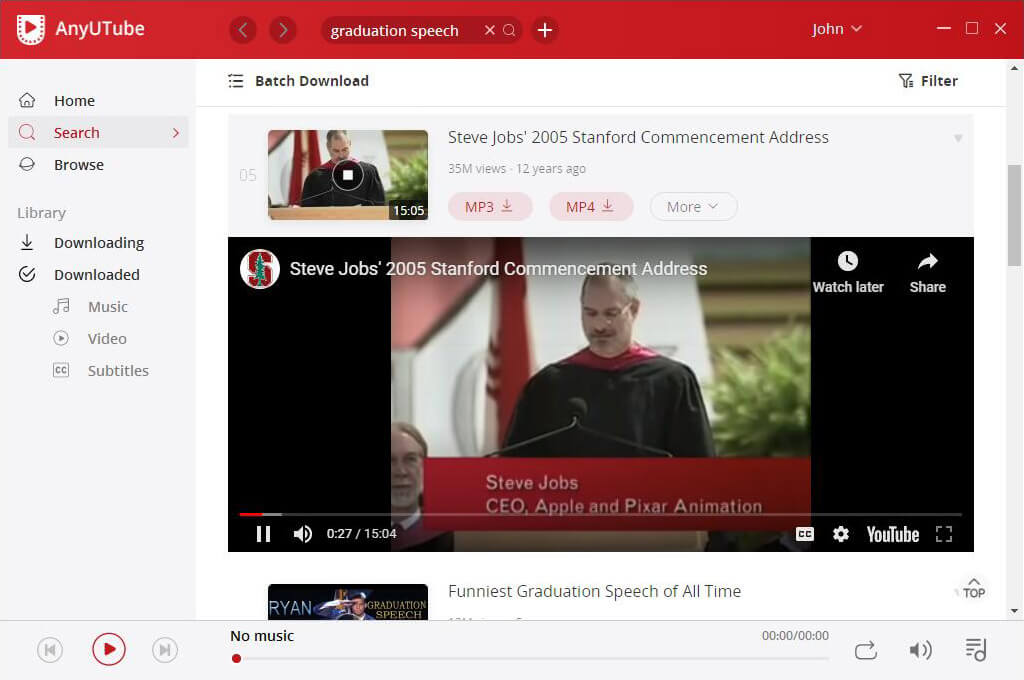
Task: Open the Filter options
Action: [x=927, y=81]
